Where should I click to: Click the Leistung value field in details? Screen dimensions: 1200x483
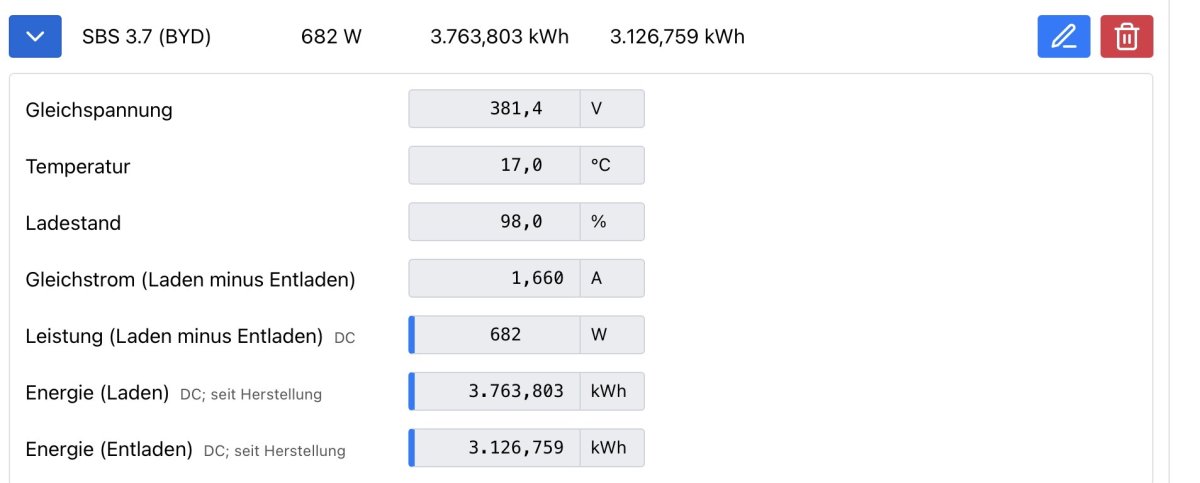coord(497,335)
